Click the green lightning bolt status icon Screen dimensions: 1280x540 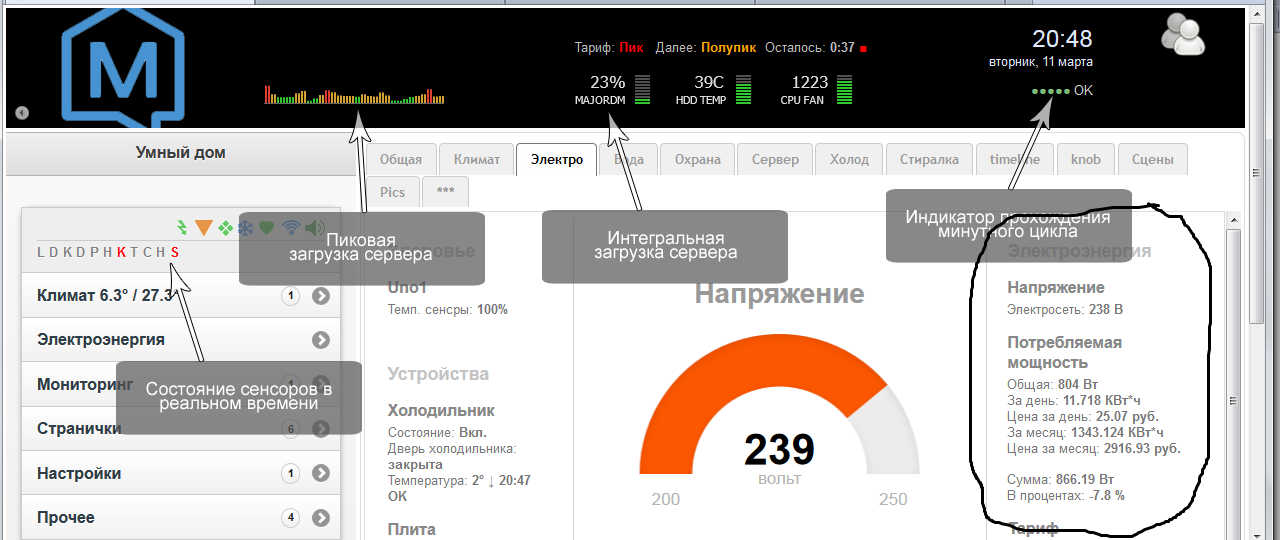point(181,228)
